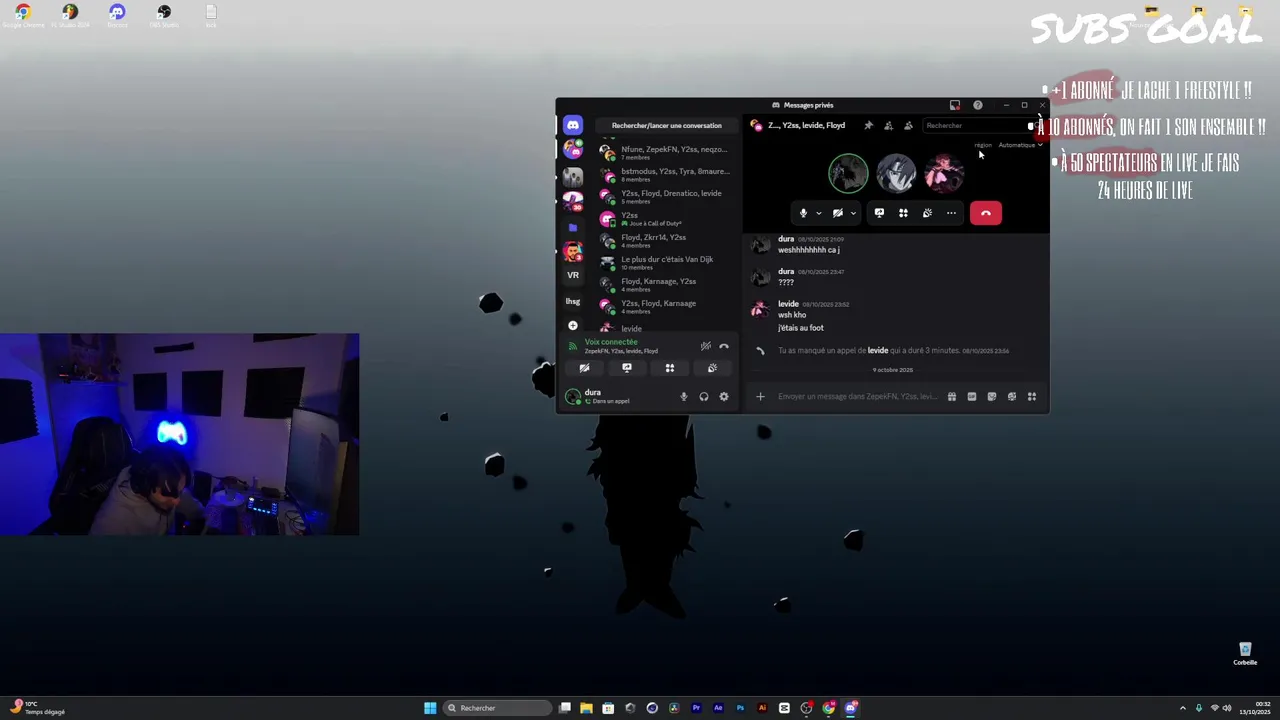The image size is (1280, 720).
Task: Expand microphone options arrow in call
Action: coord(819,213)
